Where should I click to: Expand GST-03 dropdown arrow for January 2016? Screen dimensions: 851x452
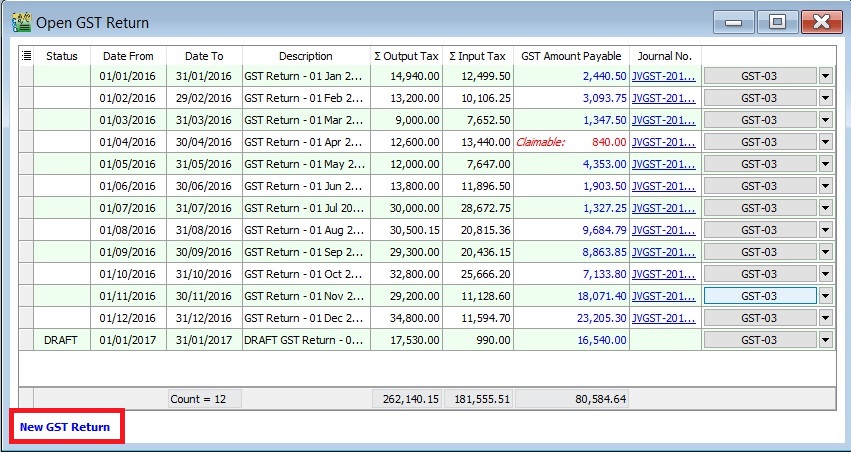click(826, 76)
